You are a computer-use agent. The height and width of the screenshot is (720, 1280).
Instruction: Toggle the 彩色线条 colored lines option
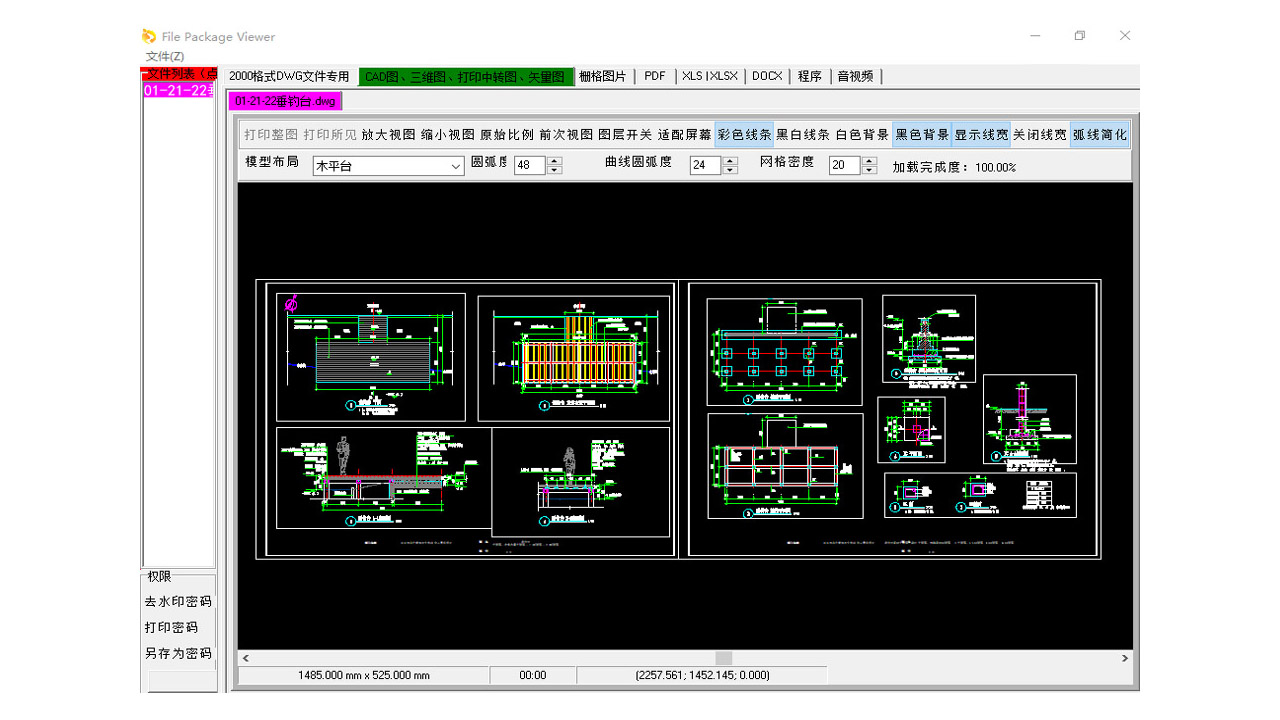coord(744,135)
